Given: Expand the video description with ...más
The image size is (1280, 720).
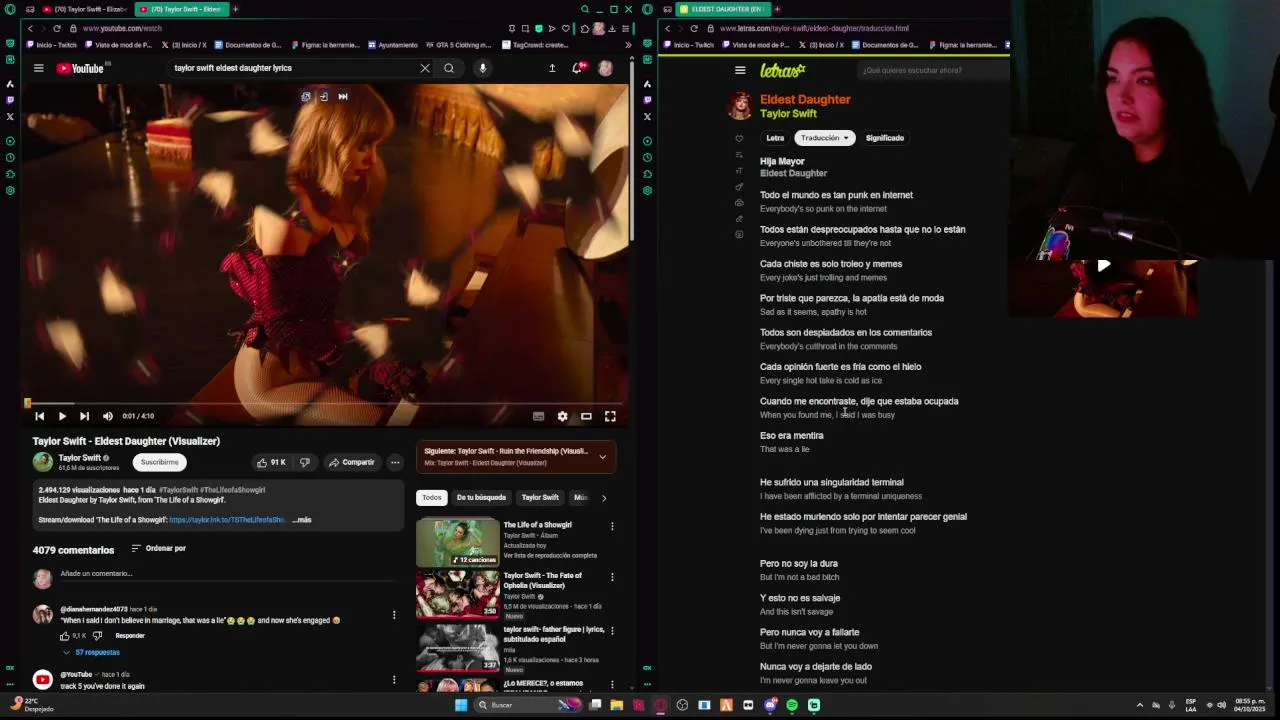Looking at the screenshot, I should pos(302,520).
